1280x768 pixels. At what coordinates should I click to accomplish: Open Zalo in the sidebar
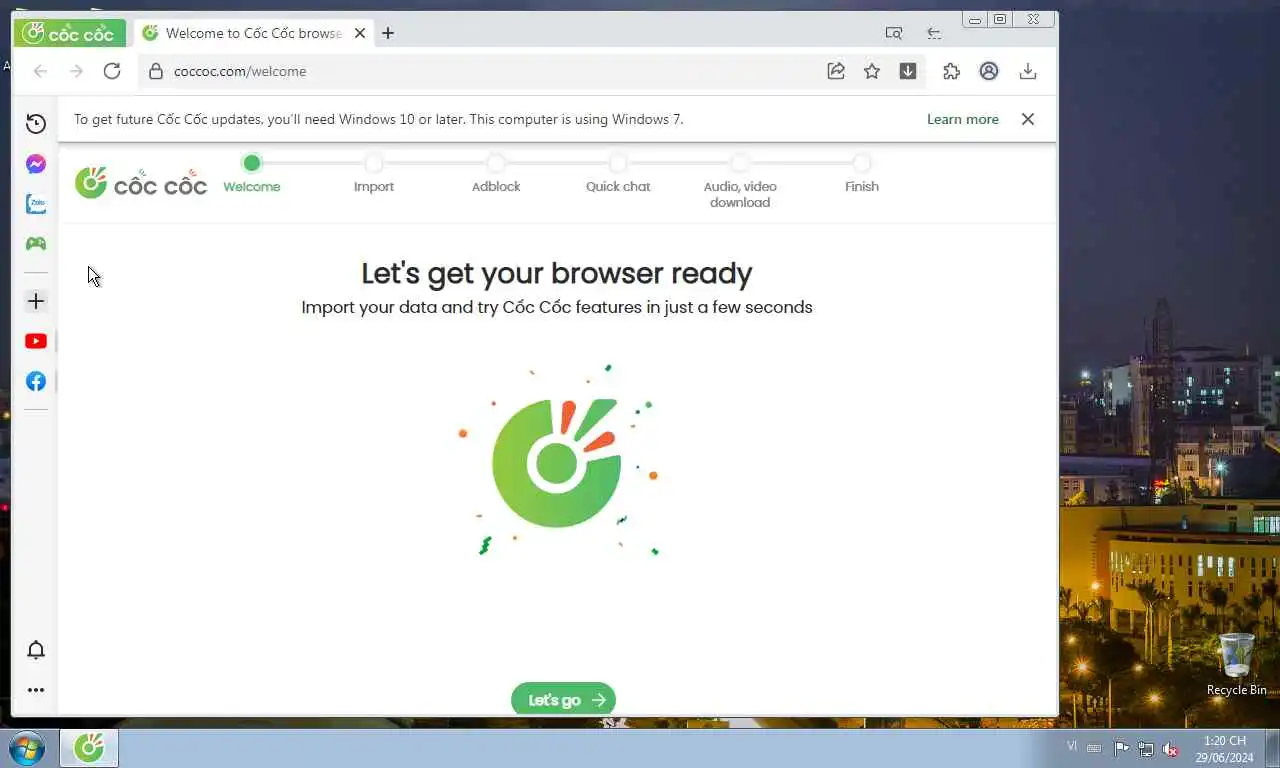(36, 204)
